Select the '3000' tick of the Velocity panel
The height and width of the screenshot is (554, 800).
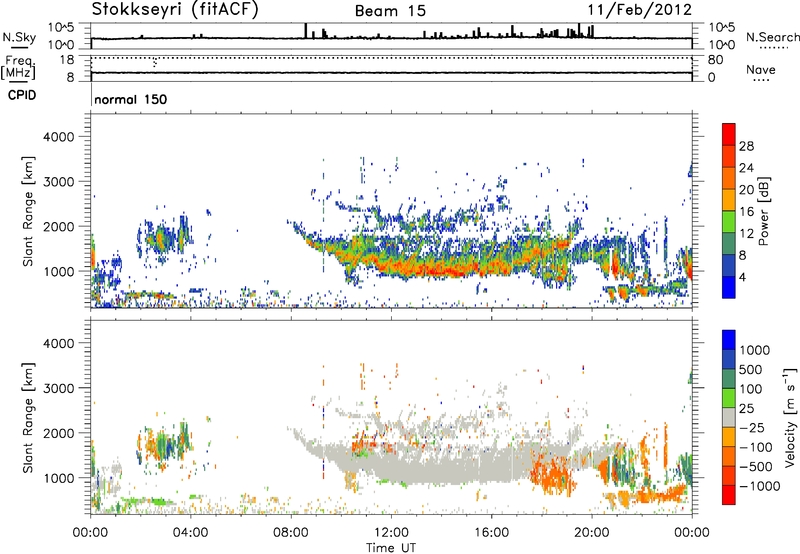pos(59,388)
